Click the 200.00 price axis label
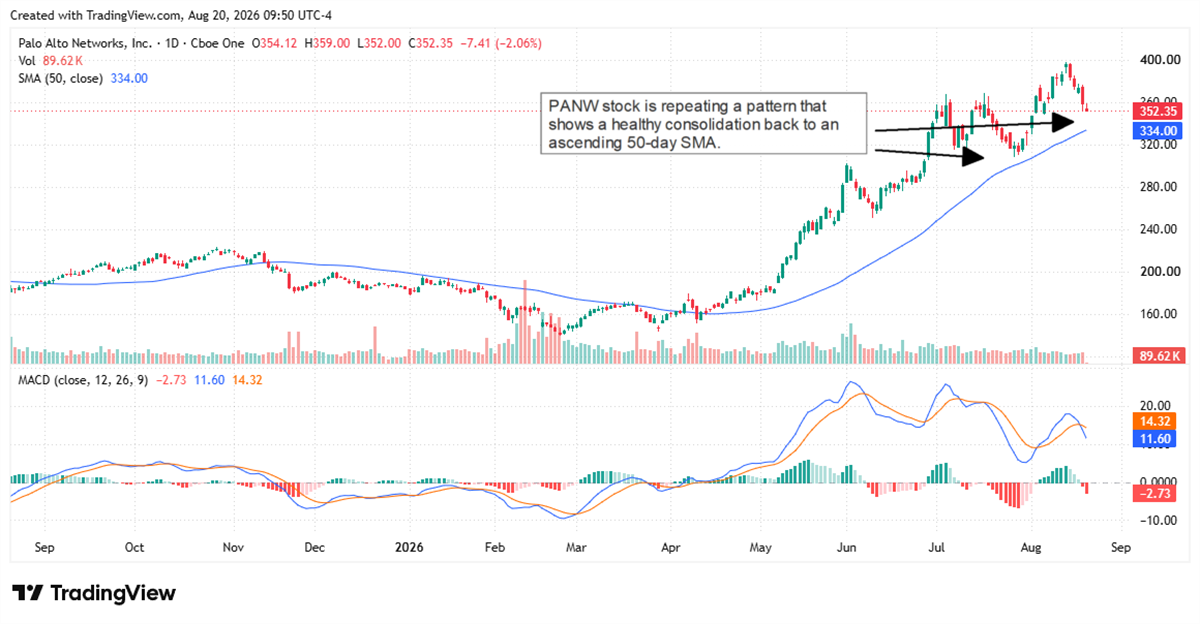Viewport: 1200px width, 624px height. coord(1159,272)
